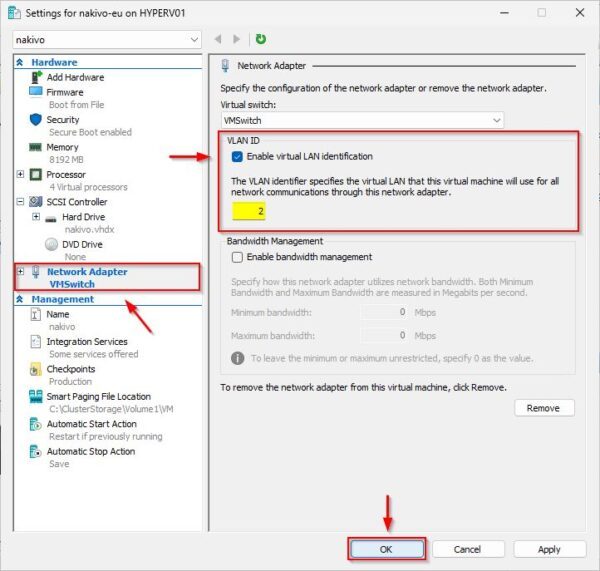Click the info icon in Bandwidth Management
Screen dimensions: 600x571
(x=238, y=358)
